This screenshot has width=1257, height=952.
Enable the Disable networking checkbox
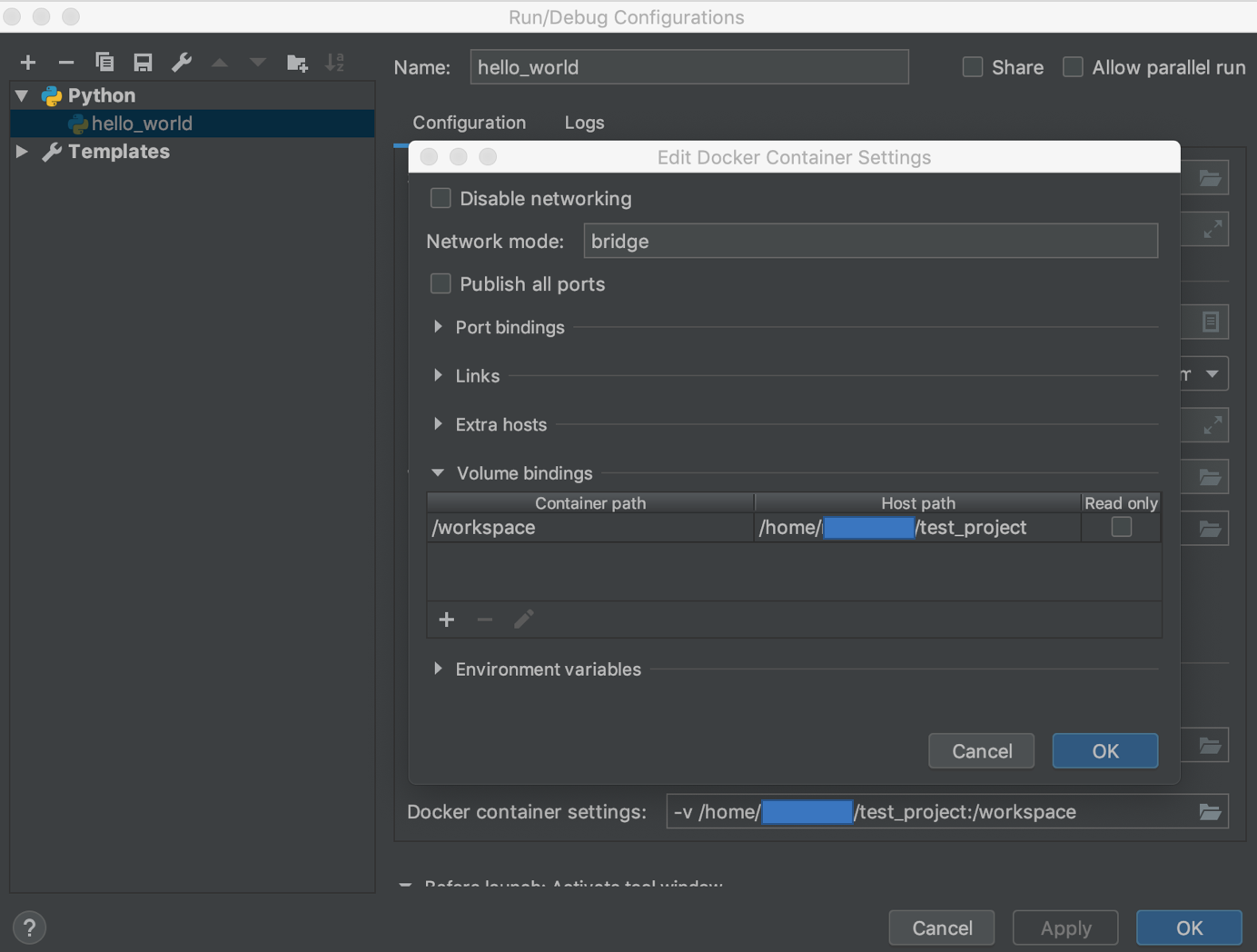coord(440,198)
